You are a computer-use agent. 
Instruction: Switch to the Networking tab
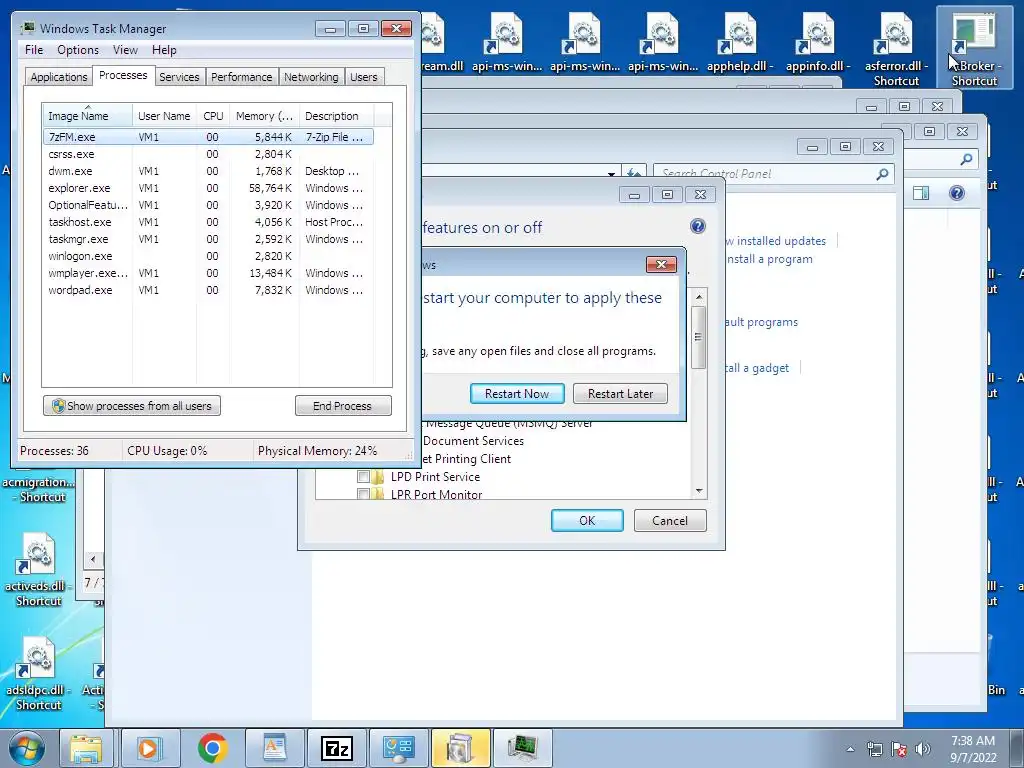click(x=311, y=77)
